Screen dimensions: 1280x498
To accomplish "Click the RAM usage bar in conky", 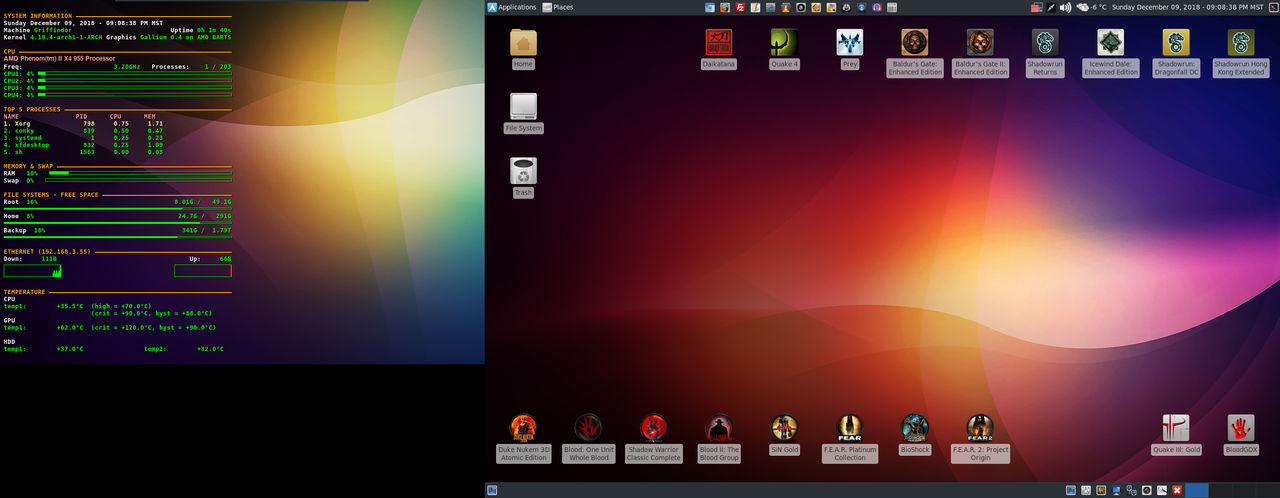I will tap(140, 173).
